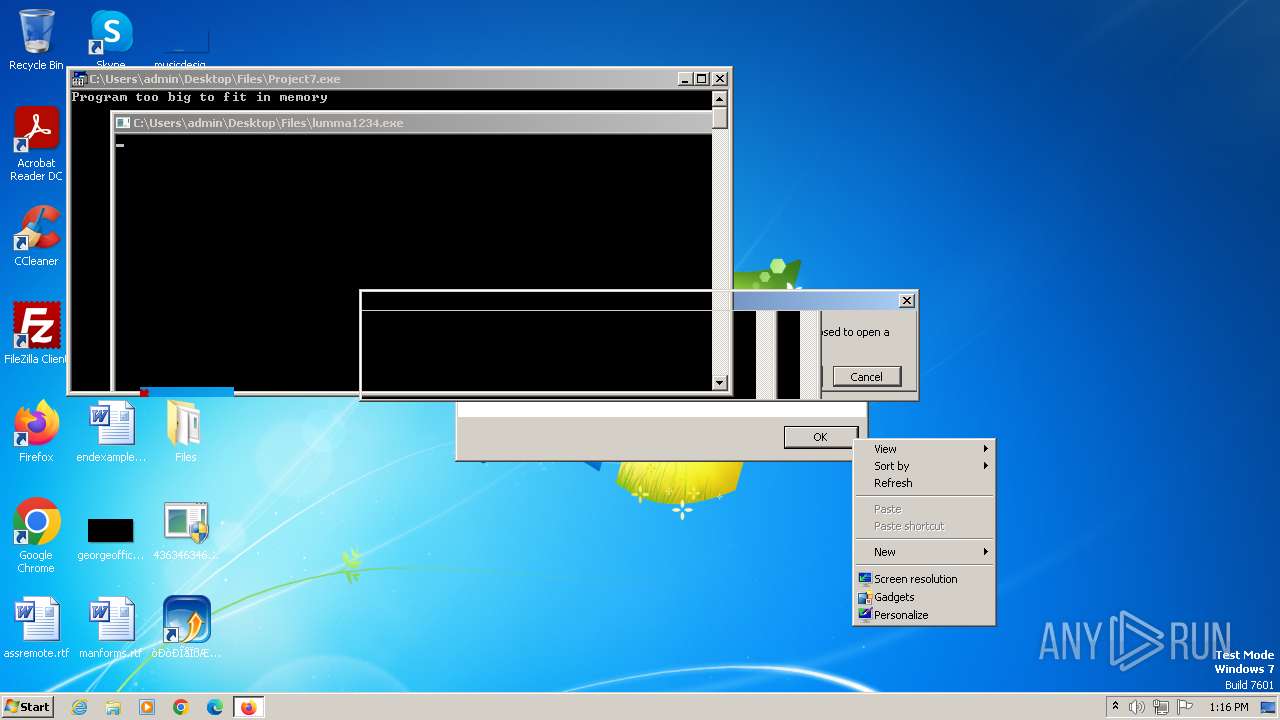Image resolution: width=1280 pixels, height=720 pixels.
Task: Open Windows Media Player taskbar icon
Action: pyautogui.click(x=147, y=707)
